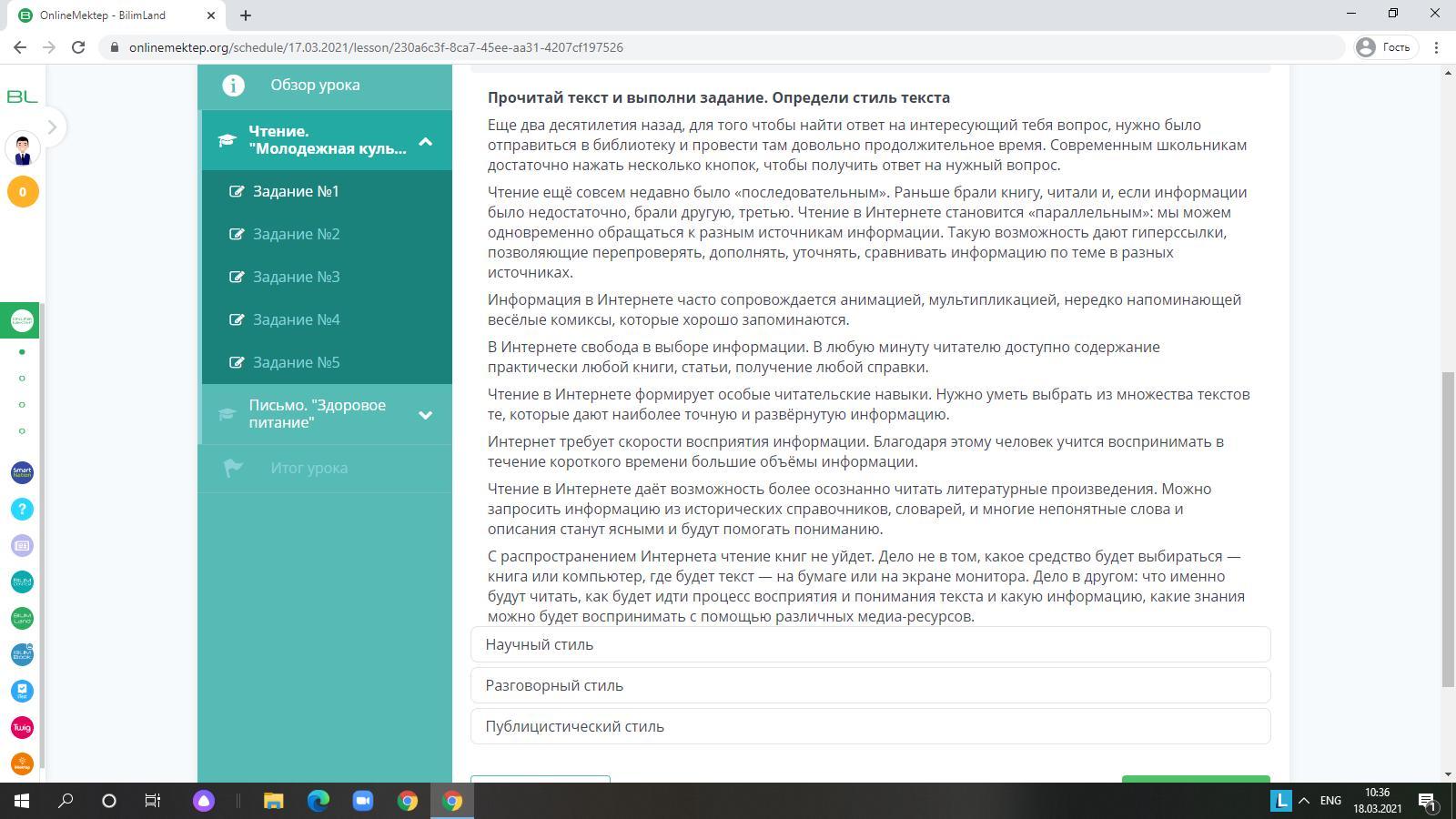
Task: Open Microsoft Edge from the taskbar
Action: tap(318, 801)
